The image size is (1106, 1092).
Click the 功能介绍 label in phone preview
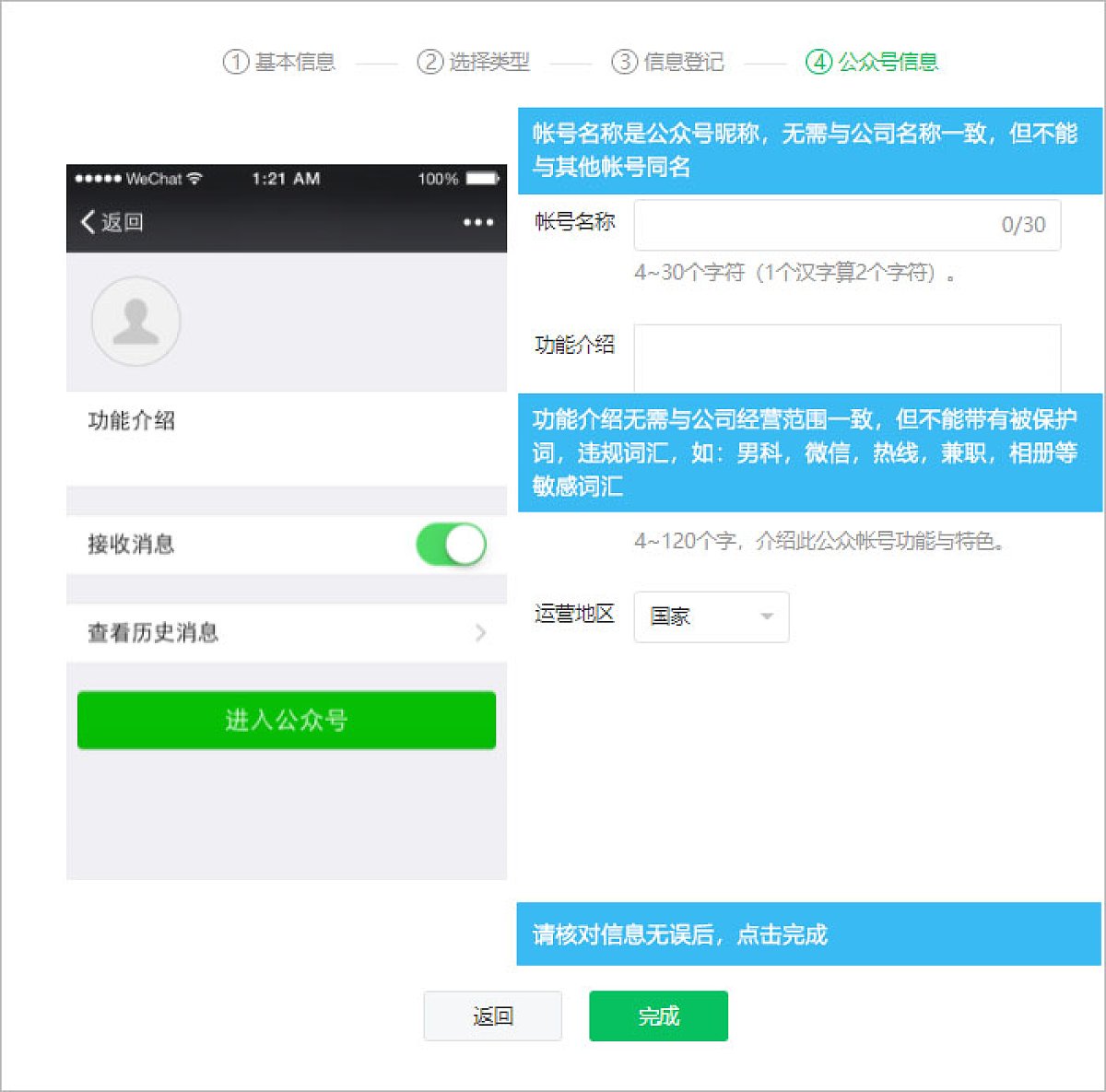pos(131,421)
